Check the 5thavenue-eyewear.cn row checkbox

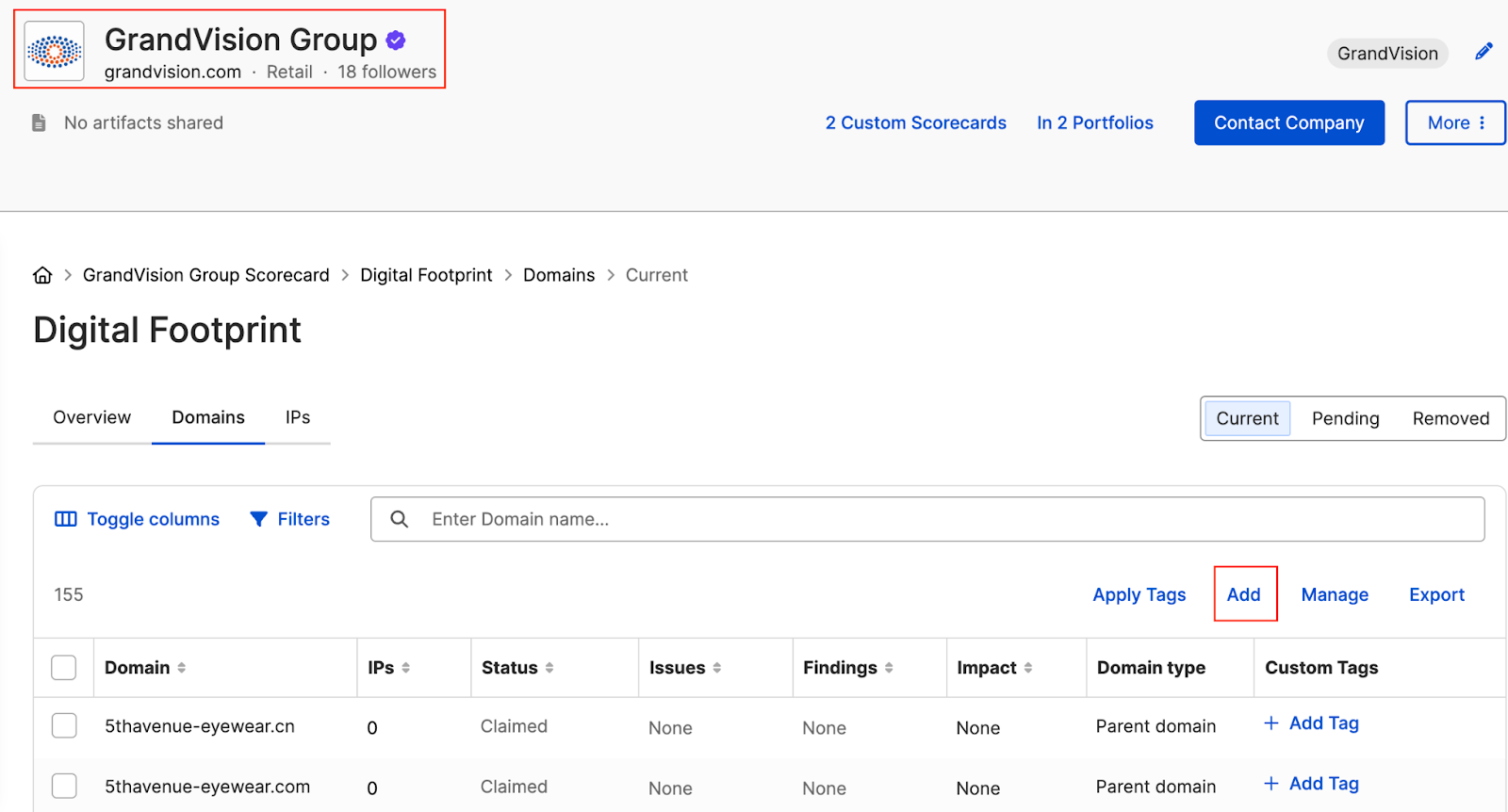coord(64,725)
